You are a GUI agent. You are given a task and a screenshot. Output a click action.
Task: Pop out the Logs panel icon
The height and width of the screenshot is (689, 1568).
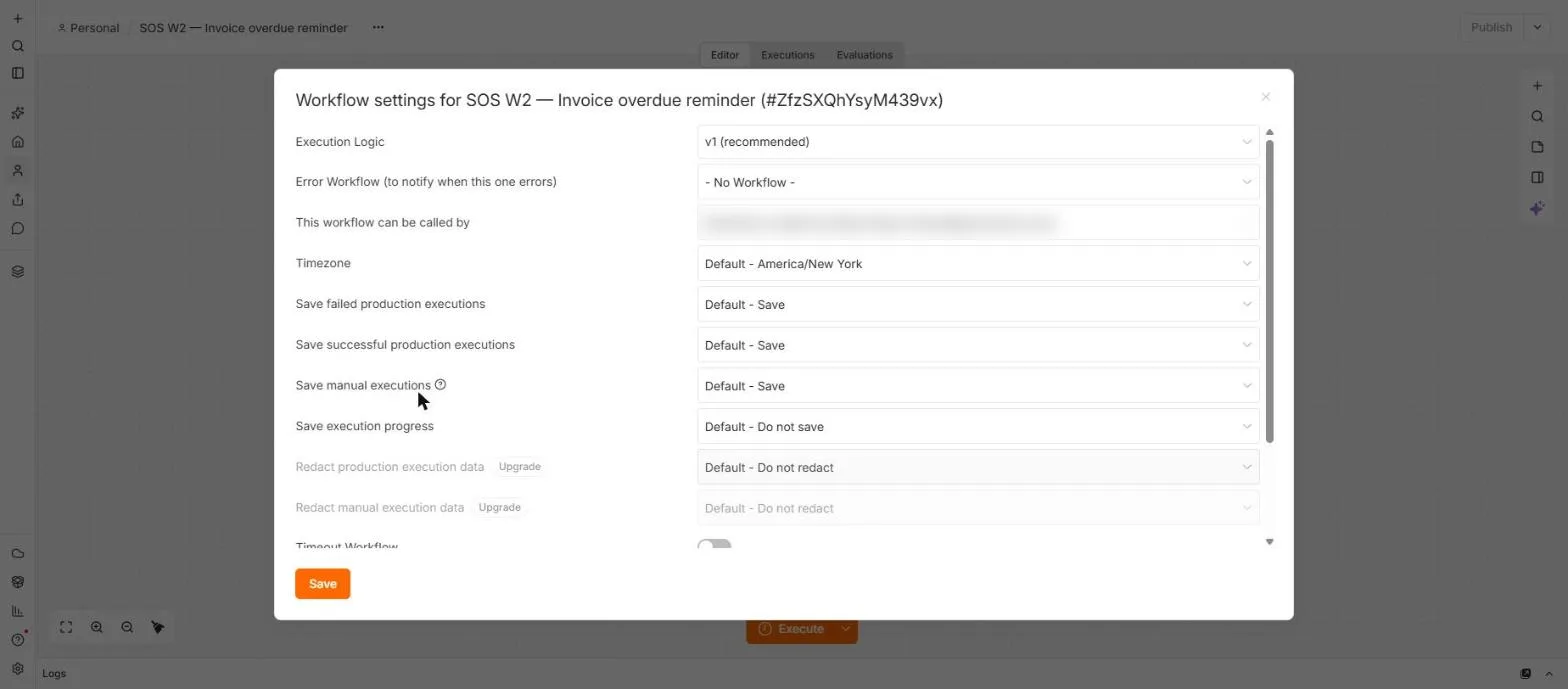tap(1526, 673)
